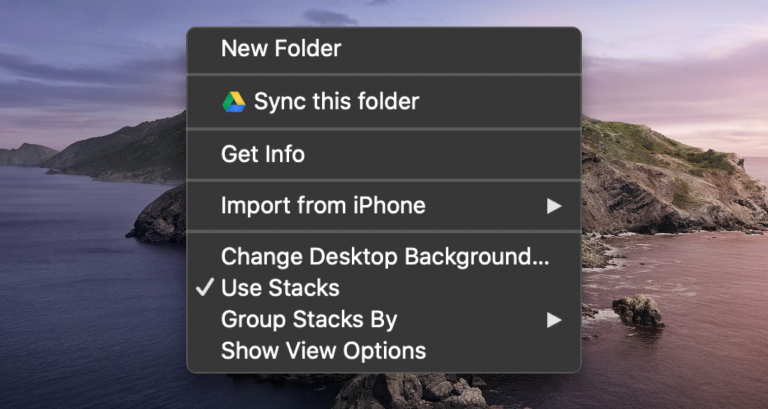Choose the Sync this folder text
The height and width of the screenshot is (409, 768).
click(336, 101)
